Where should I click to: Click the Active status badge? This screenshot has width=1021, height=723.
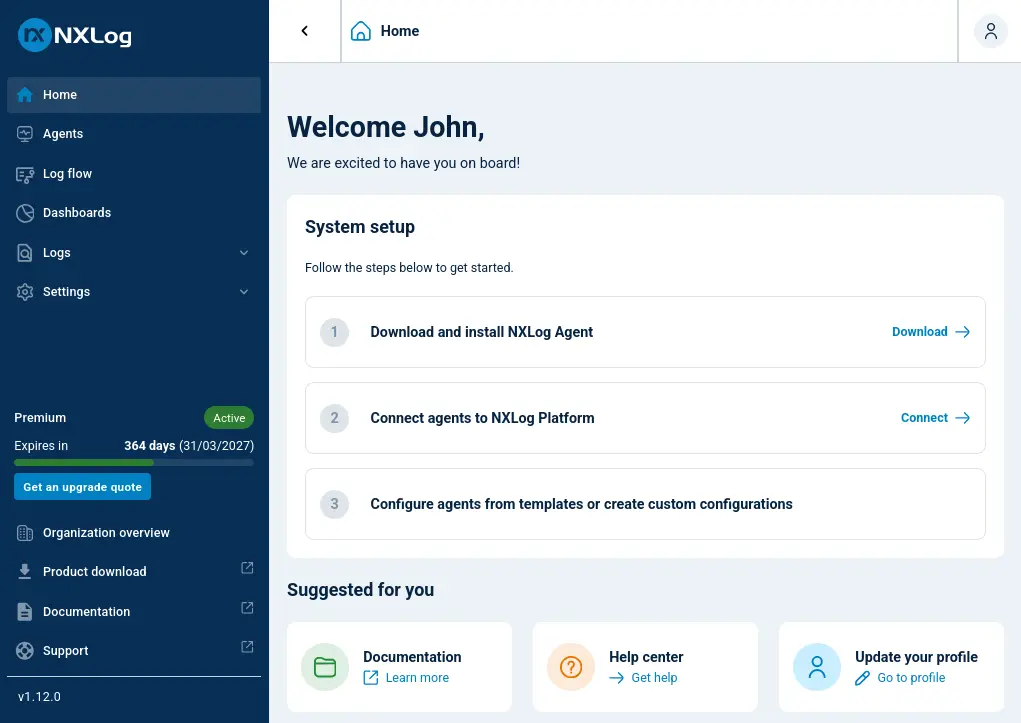pyautogui.click(x=229, y=418)
